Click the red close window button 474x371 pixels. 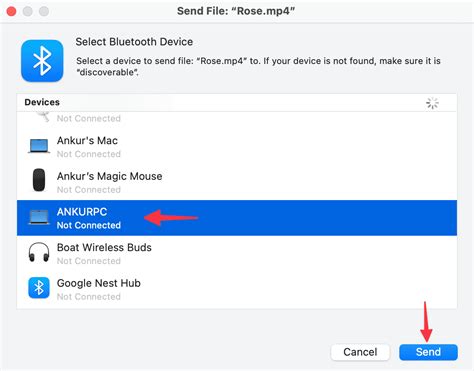(11, 11)
